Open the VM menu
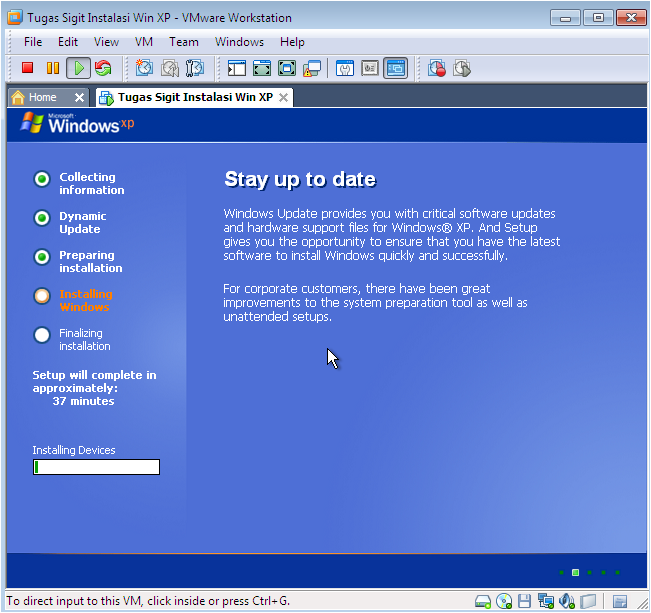 144,42
